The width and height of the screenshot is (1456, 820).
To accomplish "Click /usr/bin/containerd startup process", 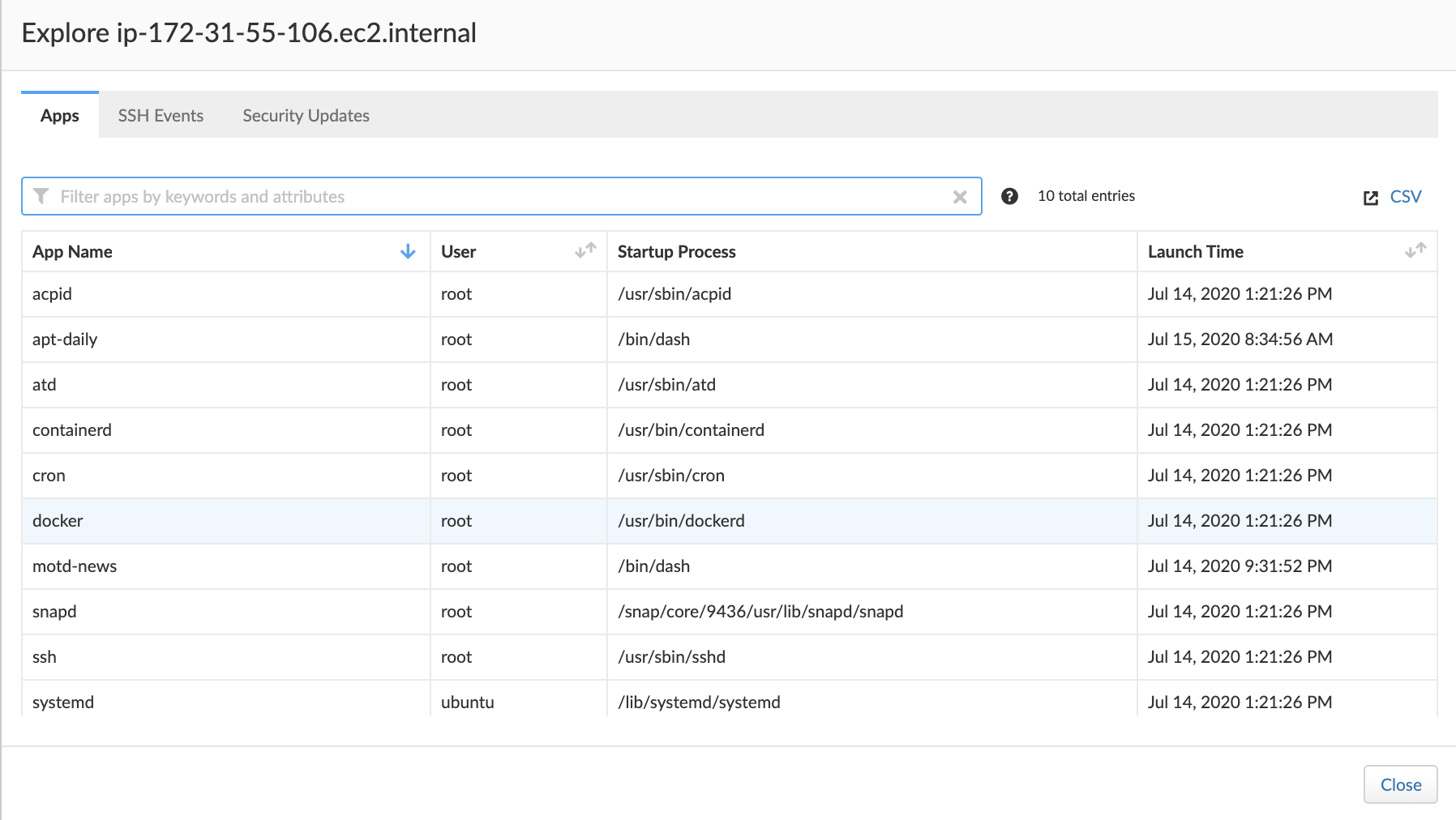I will tap(691, 430).
